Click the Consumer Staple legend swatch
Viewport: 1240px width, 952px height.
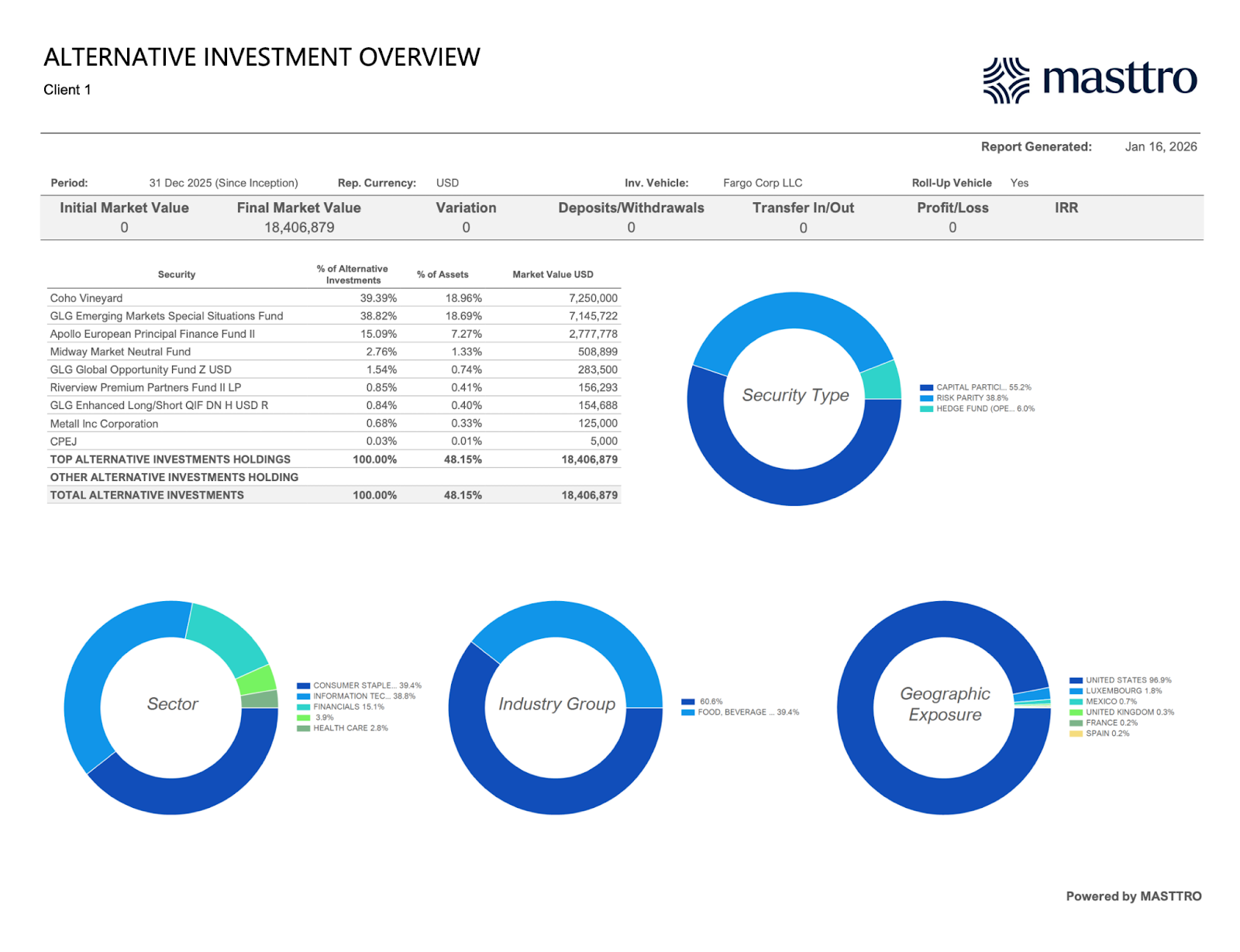303,686
